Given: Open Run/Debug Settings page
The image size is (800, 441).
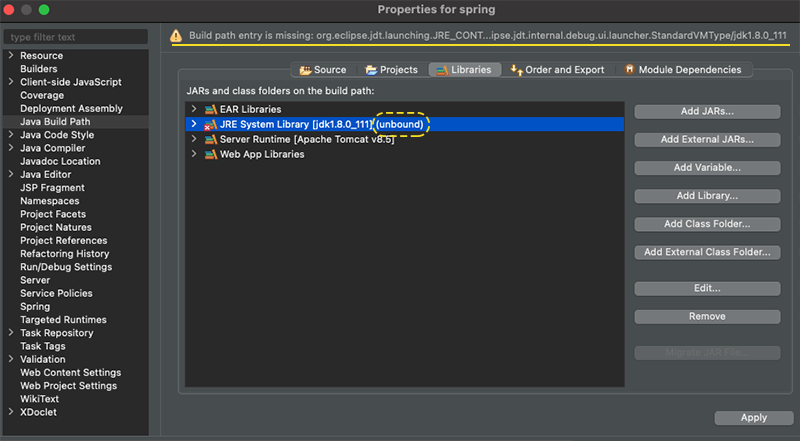Looking at the screenshot, I should click(66, 267).
